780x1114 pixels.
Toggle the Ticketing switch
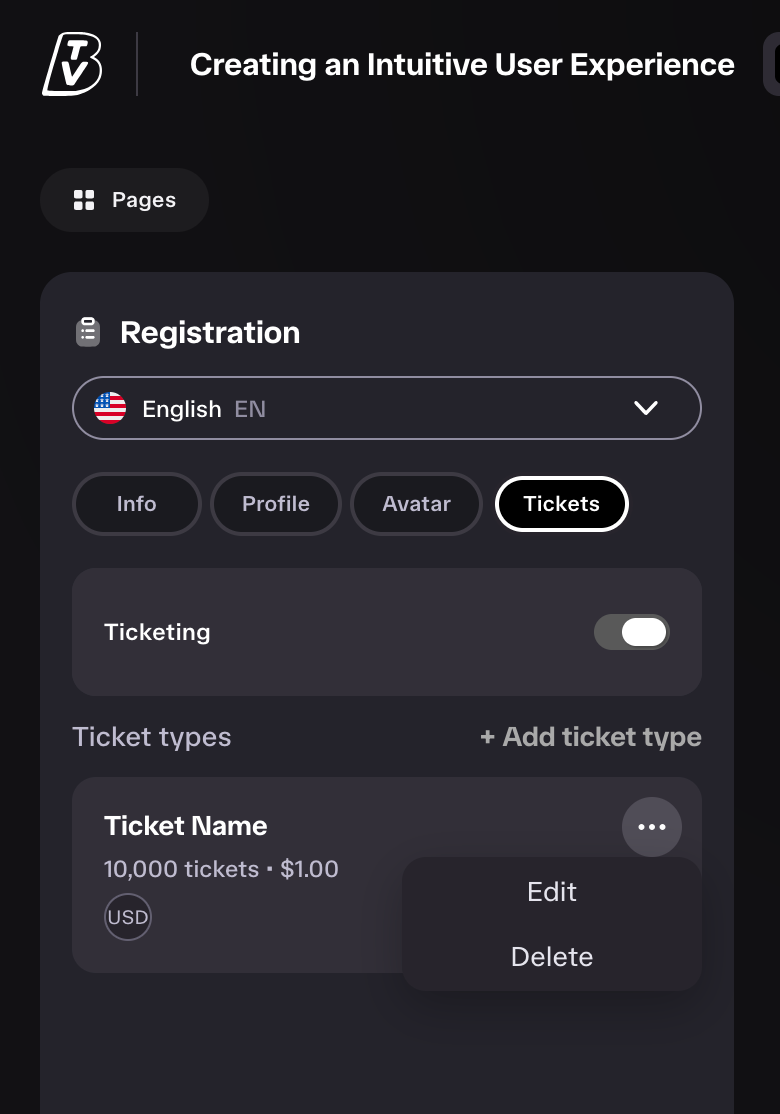pos(632,632)
